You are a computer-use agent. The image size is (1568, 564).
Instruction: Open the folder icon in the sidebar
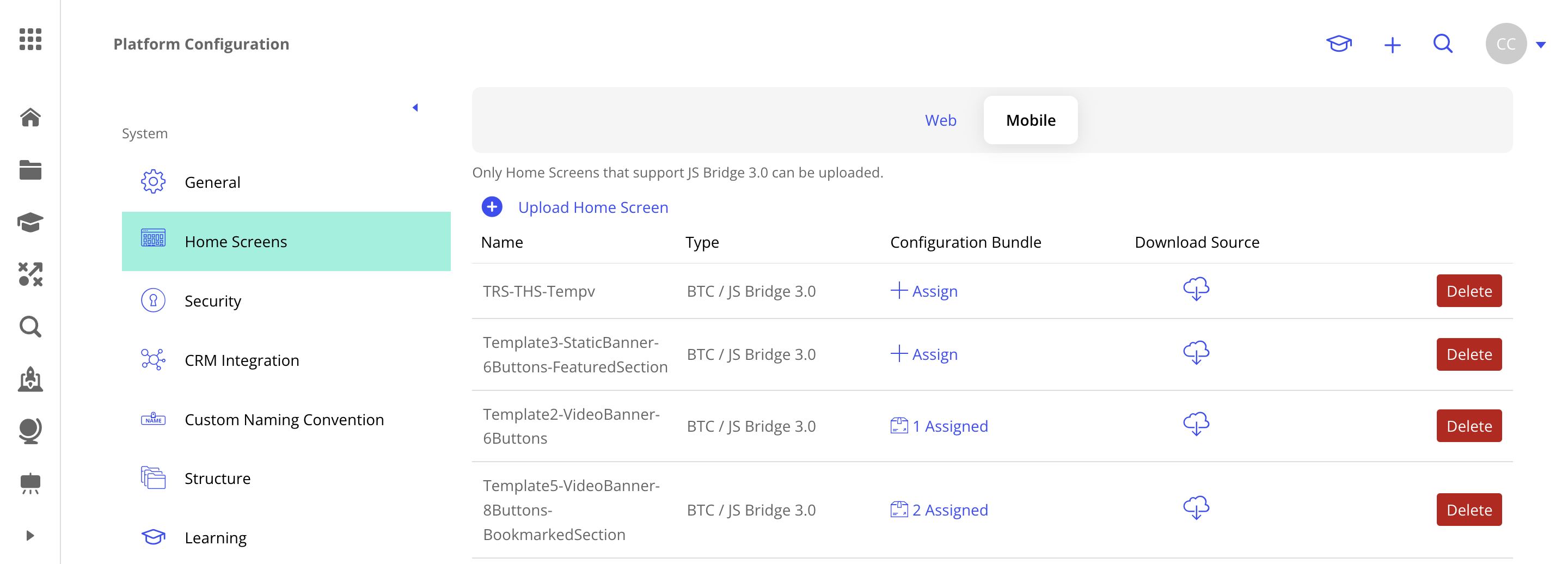(30, 170)
